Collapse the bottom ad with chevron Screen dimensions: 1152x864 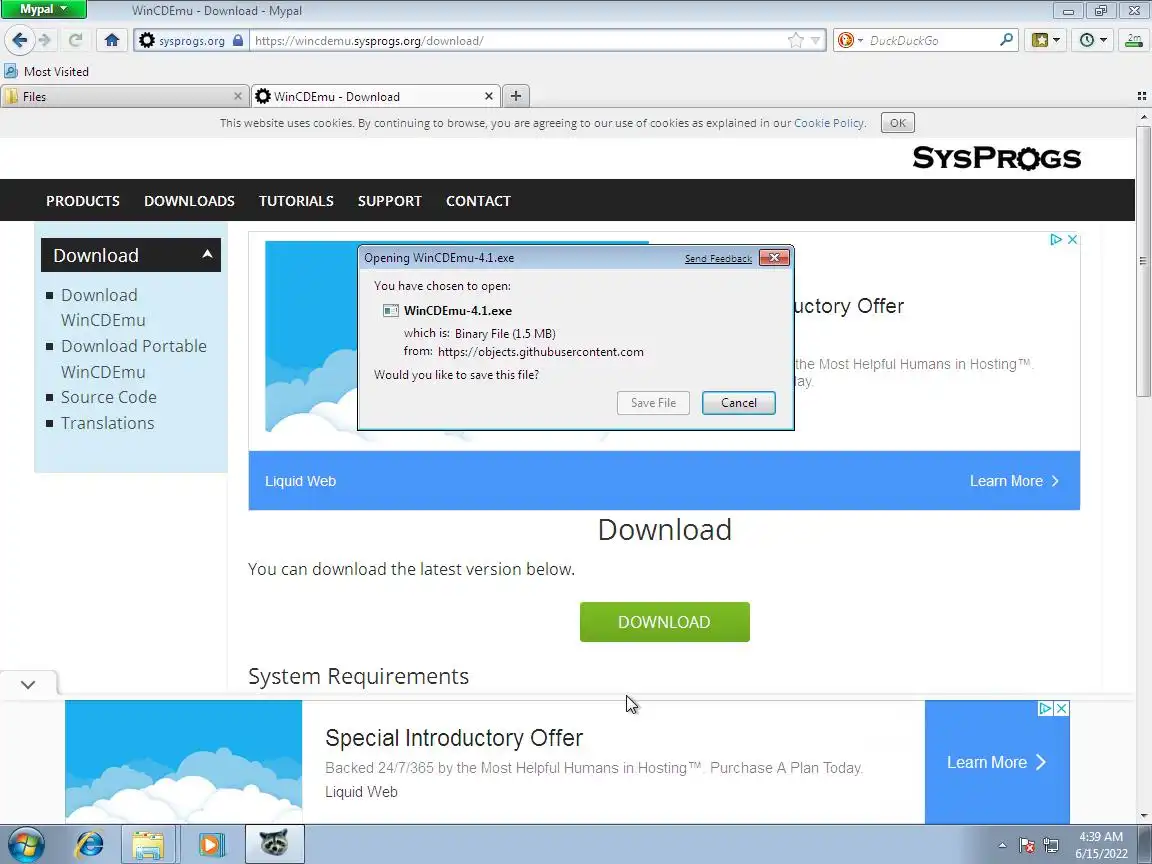28,684
